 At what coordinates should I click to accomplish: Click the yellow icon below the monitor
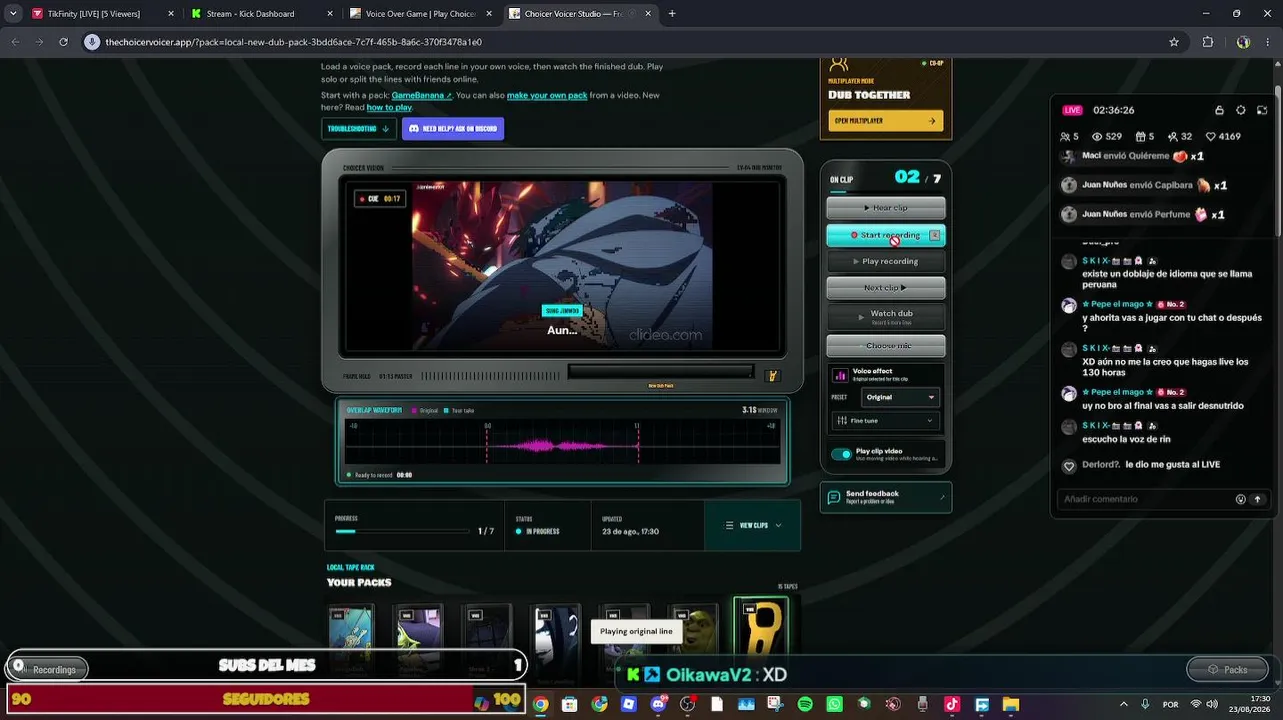coord(772,376)
